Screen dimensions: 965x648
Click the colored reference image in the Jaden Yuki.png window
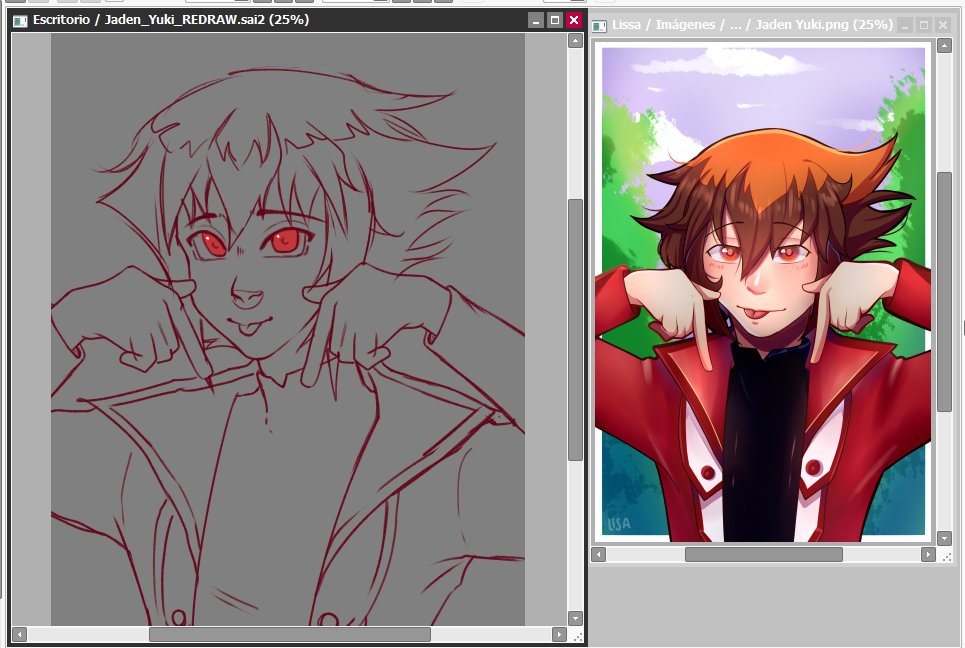[x=763, y=292]
